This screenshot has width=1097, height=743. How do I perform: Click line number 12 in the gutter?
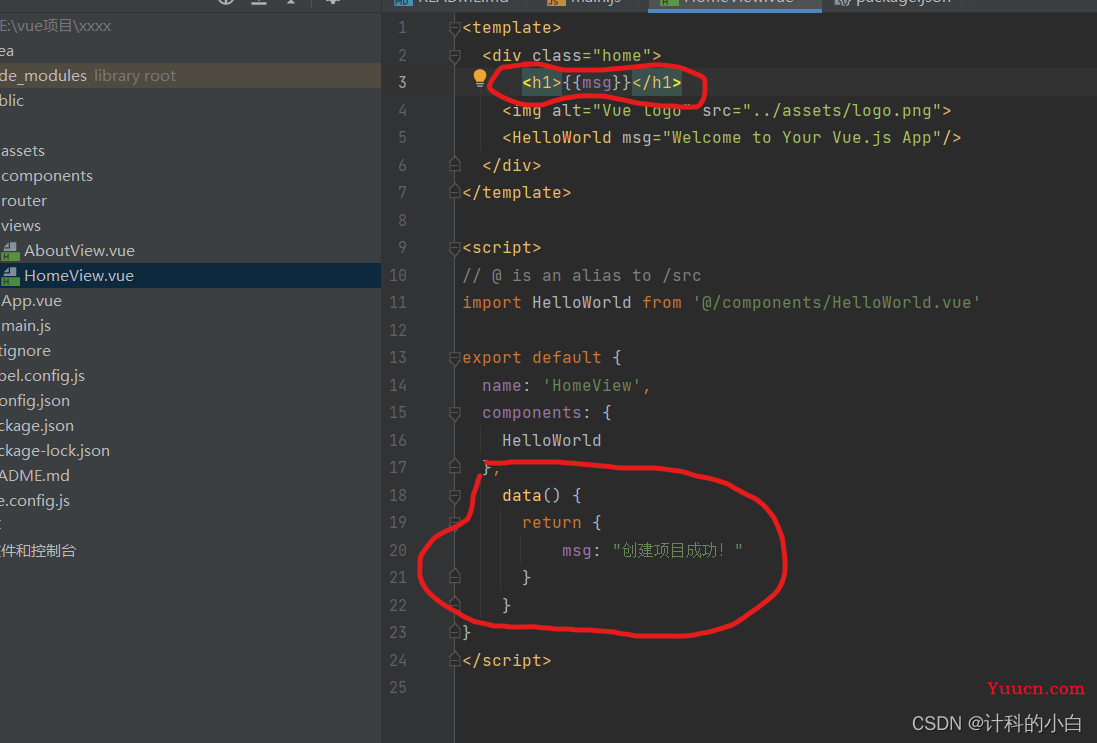[x=398, y=330]
